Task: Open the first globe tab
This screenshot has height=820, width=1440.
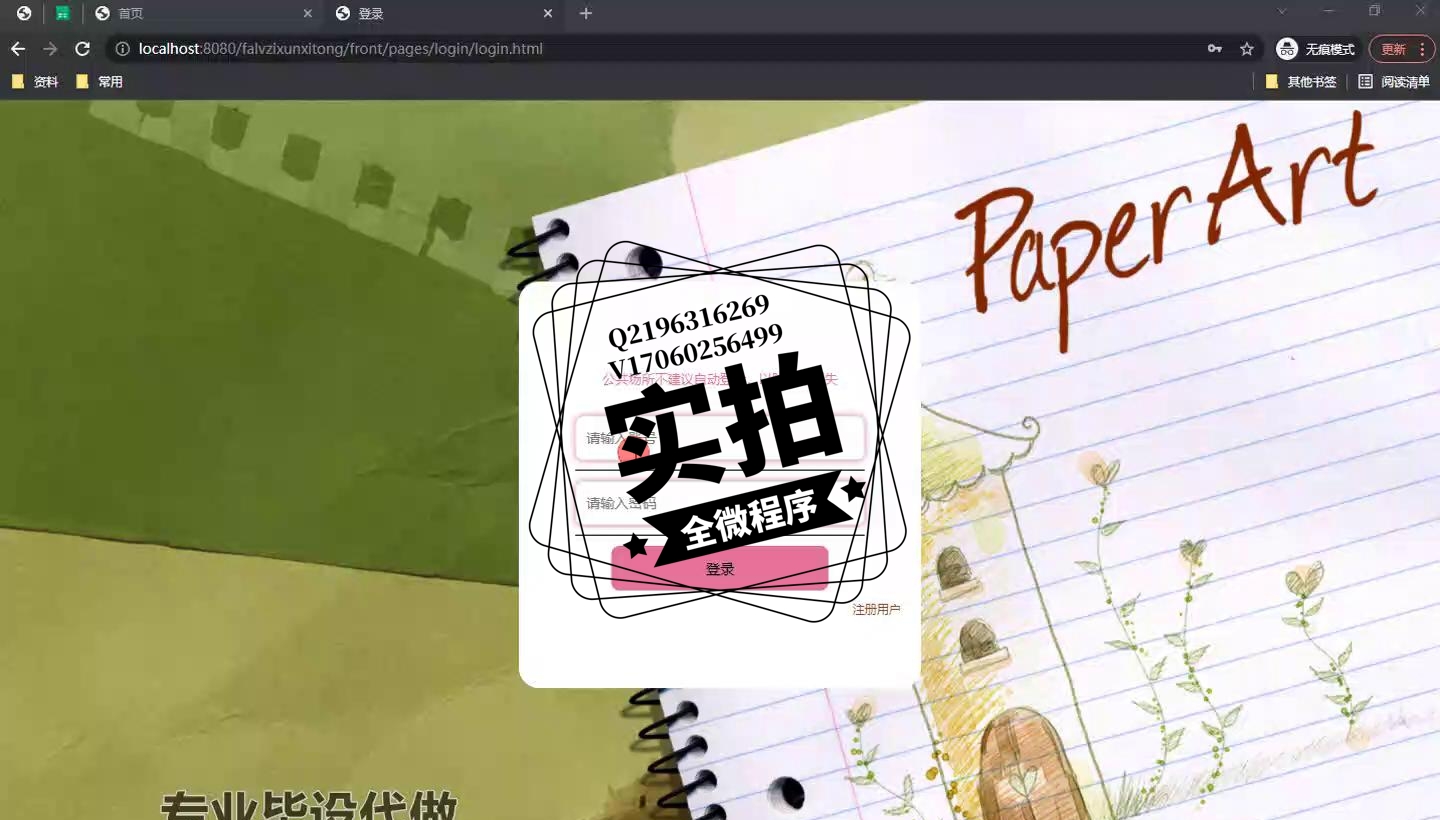Action: [x=24, y=14]
